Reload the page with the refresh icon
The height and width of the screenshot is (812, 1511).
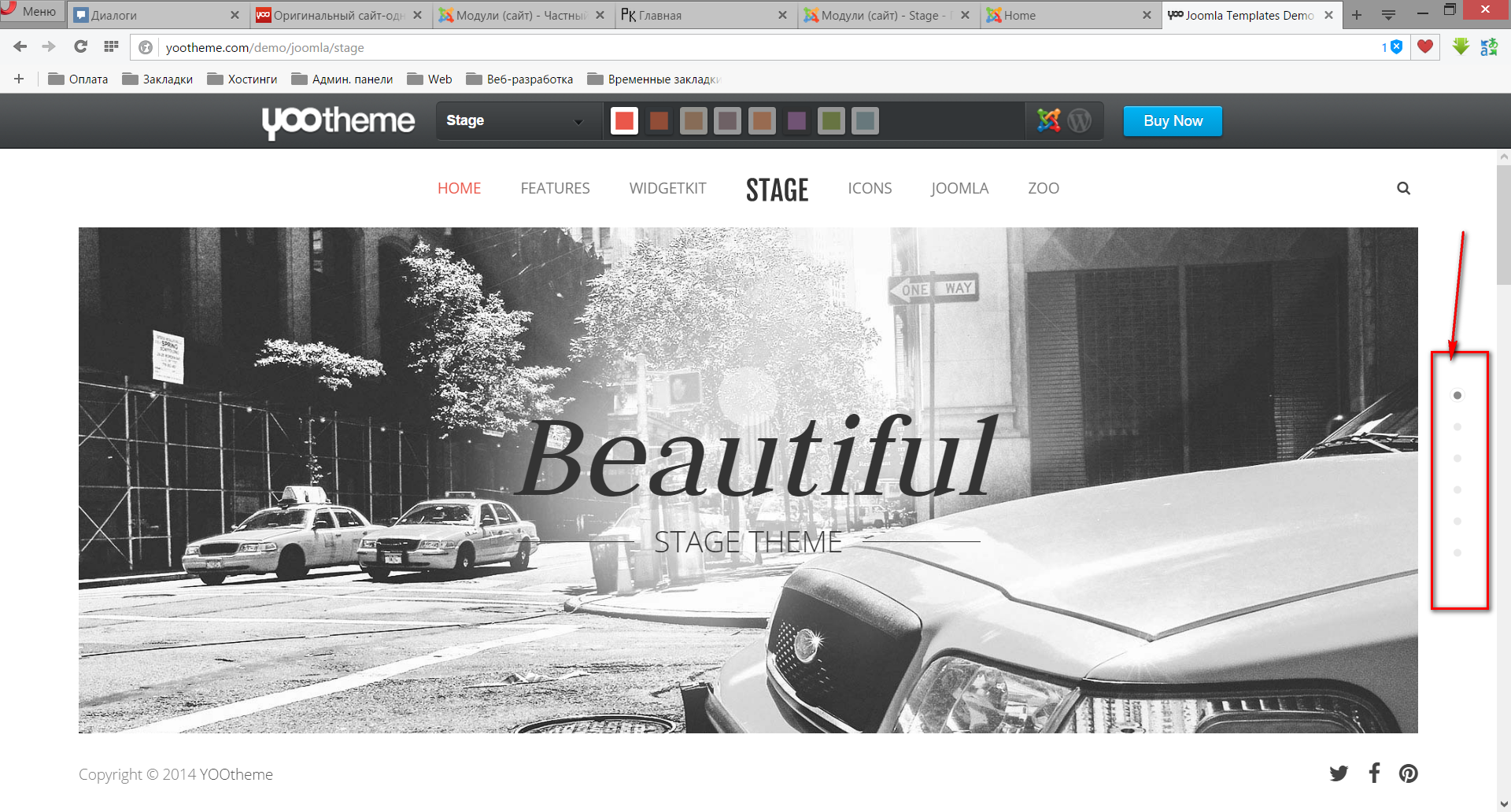coord(80,47)
